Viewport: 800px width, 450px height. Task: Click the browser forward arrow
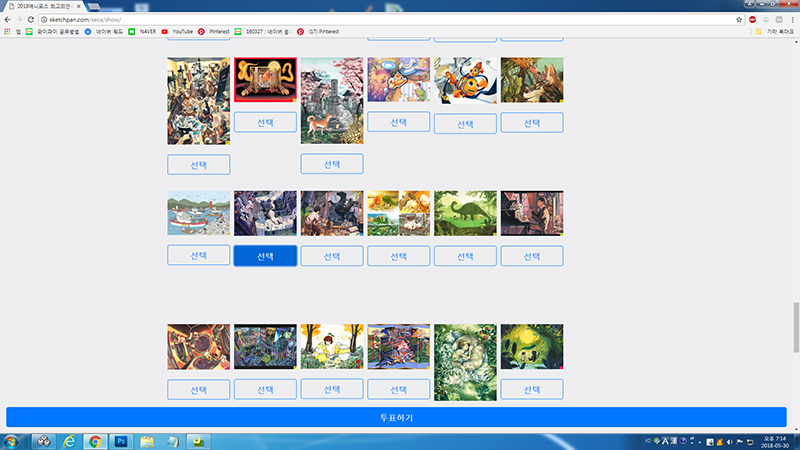[x=19, y=19]
